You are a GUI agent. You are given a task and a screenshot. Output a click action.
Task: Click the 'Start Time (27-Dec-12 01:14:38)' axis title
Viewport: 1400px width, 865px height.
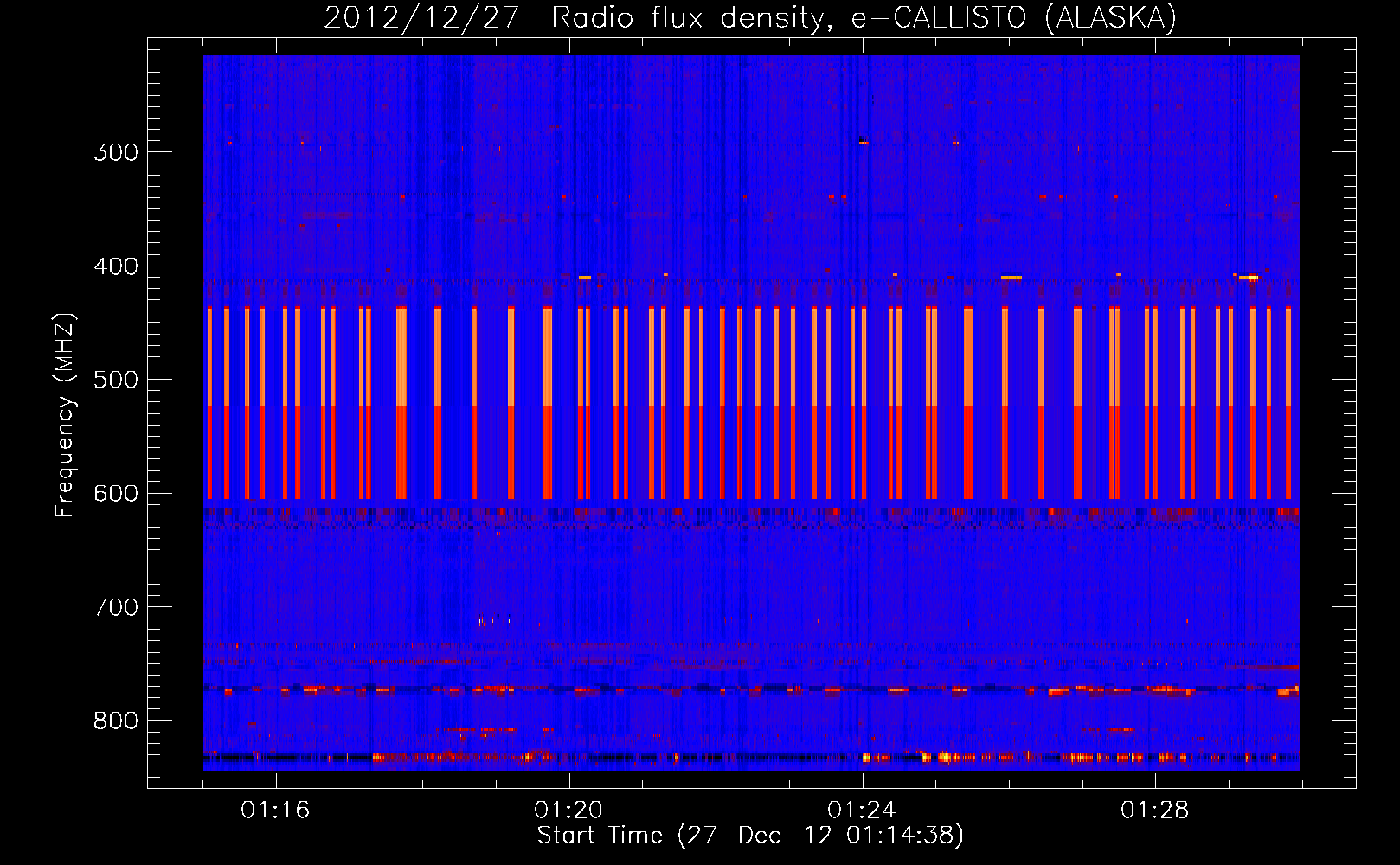750,836
